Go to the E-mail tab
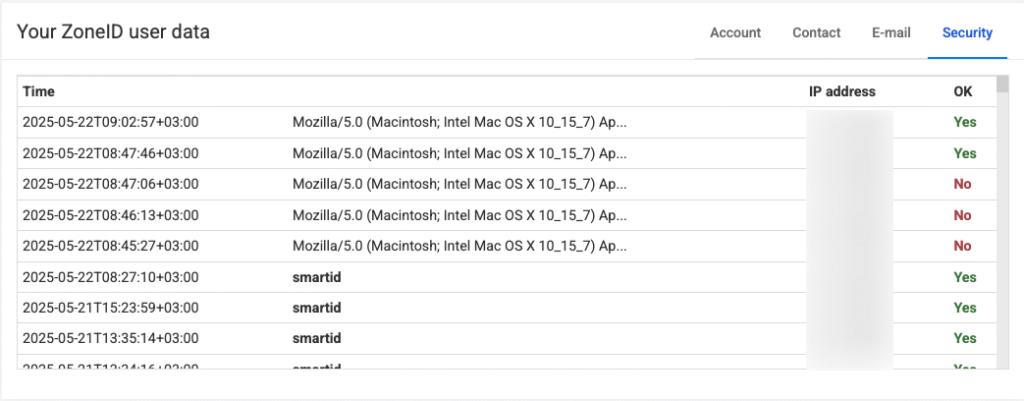 point(891,32)
